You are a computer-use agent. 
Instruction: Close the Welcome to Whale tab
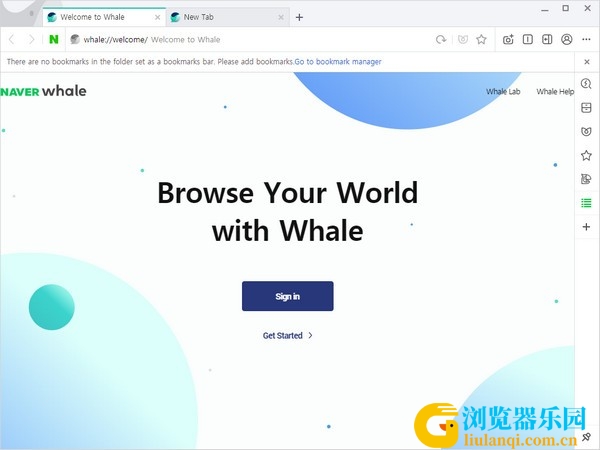pyautogui.click(x=158, y=17)
